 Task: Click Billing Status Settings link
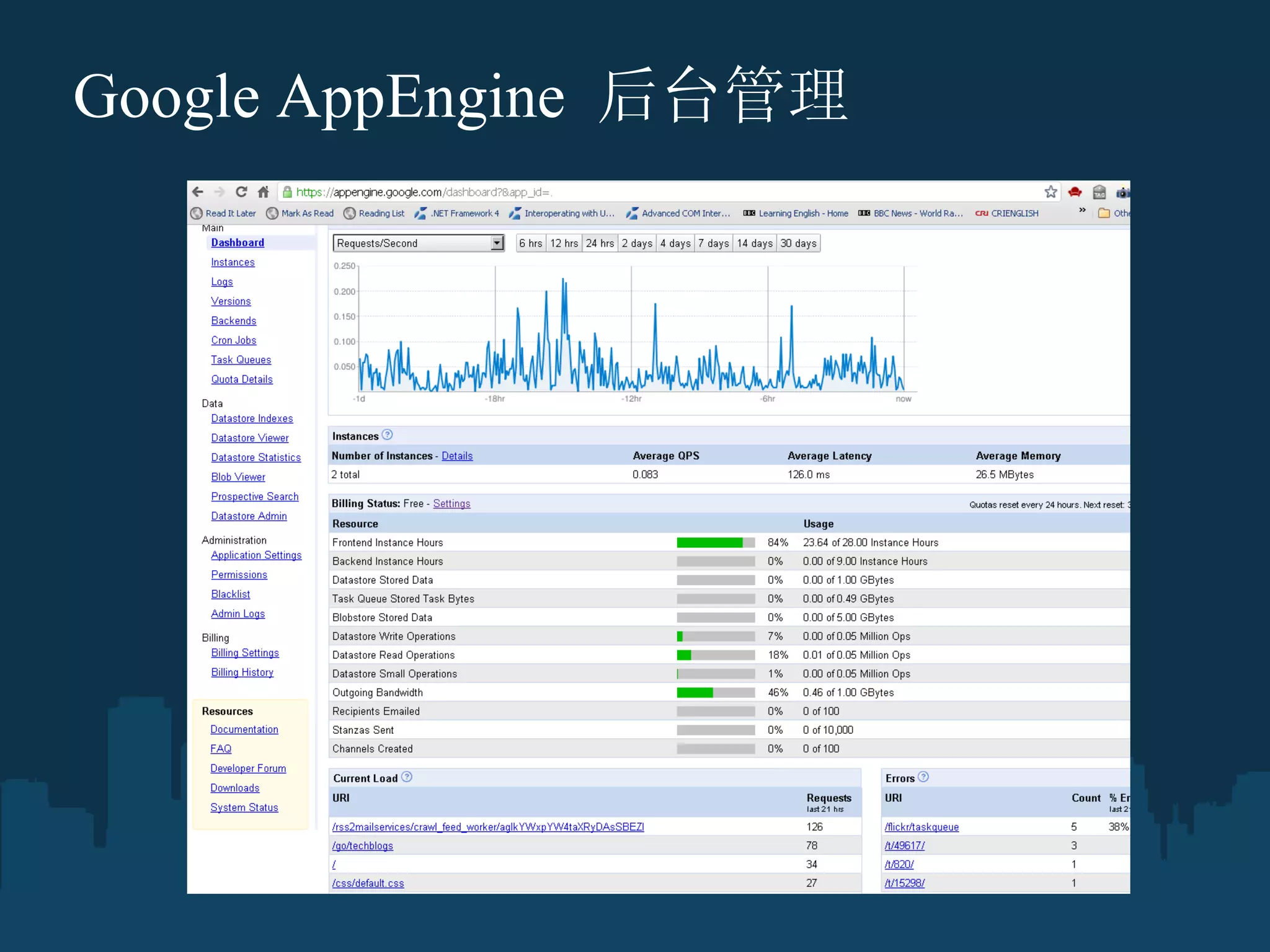coord(451,504)
